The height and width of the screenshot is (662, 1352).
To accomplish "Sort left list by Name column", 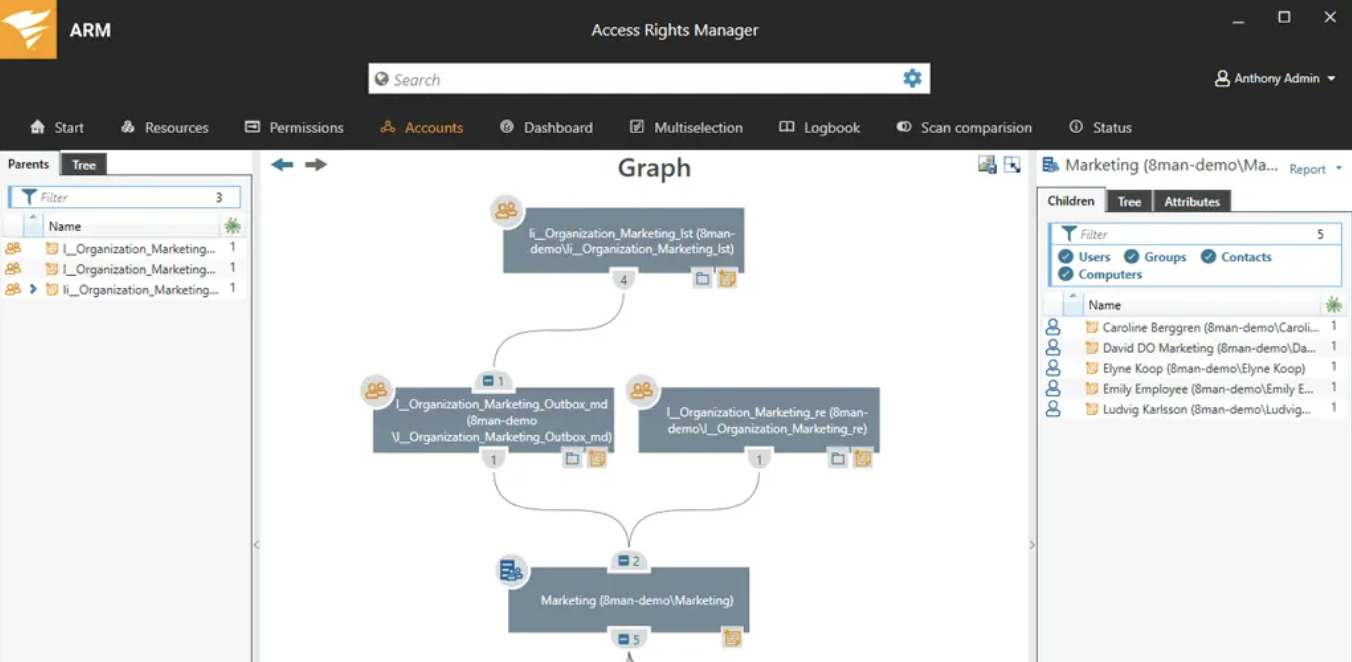I will tap(65, 226).
